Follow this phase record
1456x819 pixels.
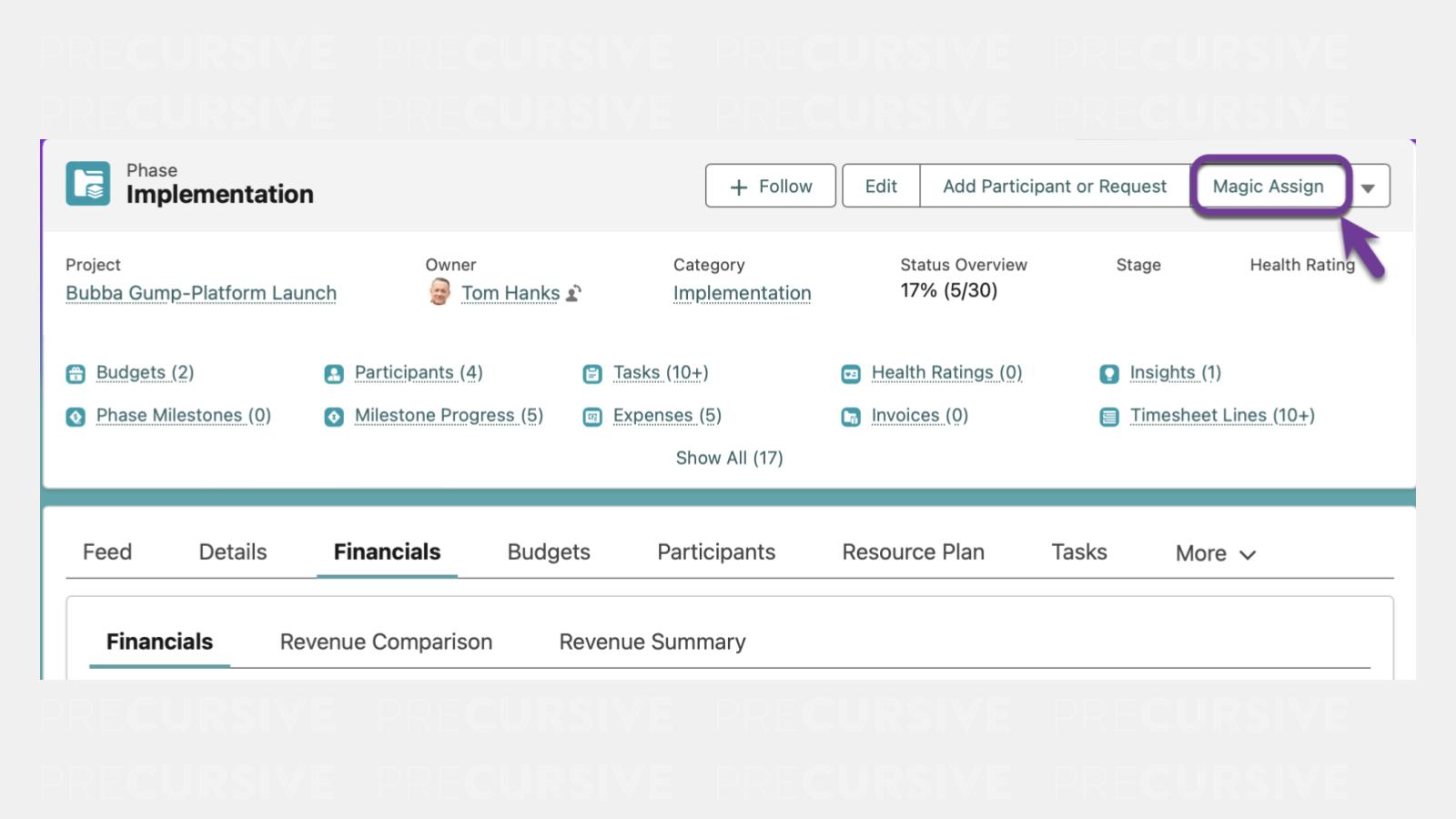[x=770, y=187]
